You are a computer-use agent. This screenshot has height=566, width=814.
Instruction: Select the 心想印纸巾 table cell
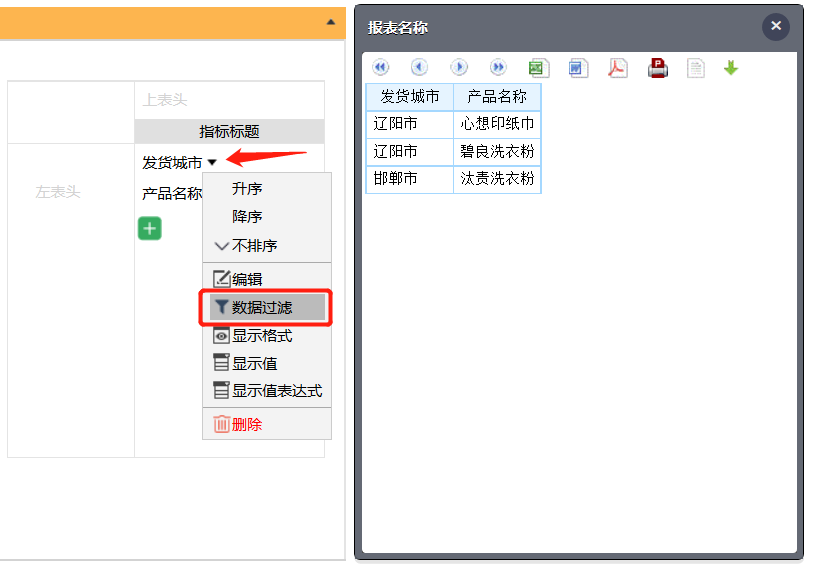pos(497,124)
